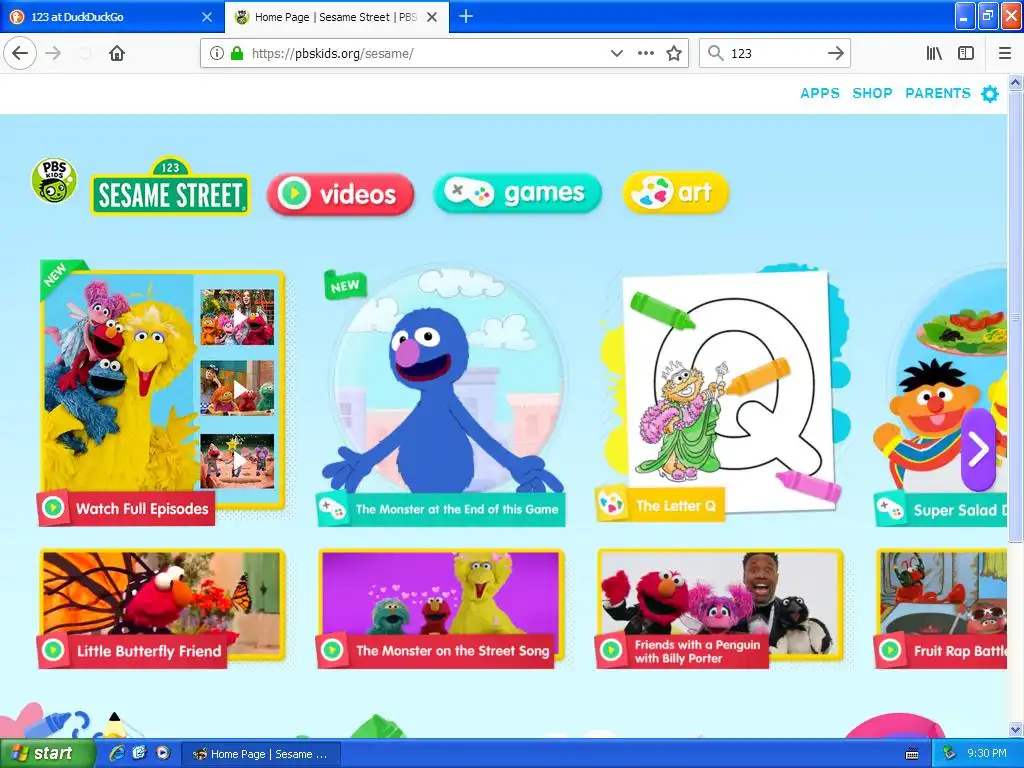Play the Little Butterfly Friend video
This screenshot has width=1024, height=768.
click(162, 609)
